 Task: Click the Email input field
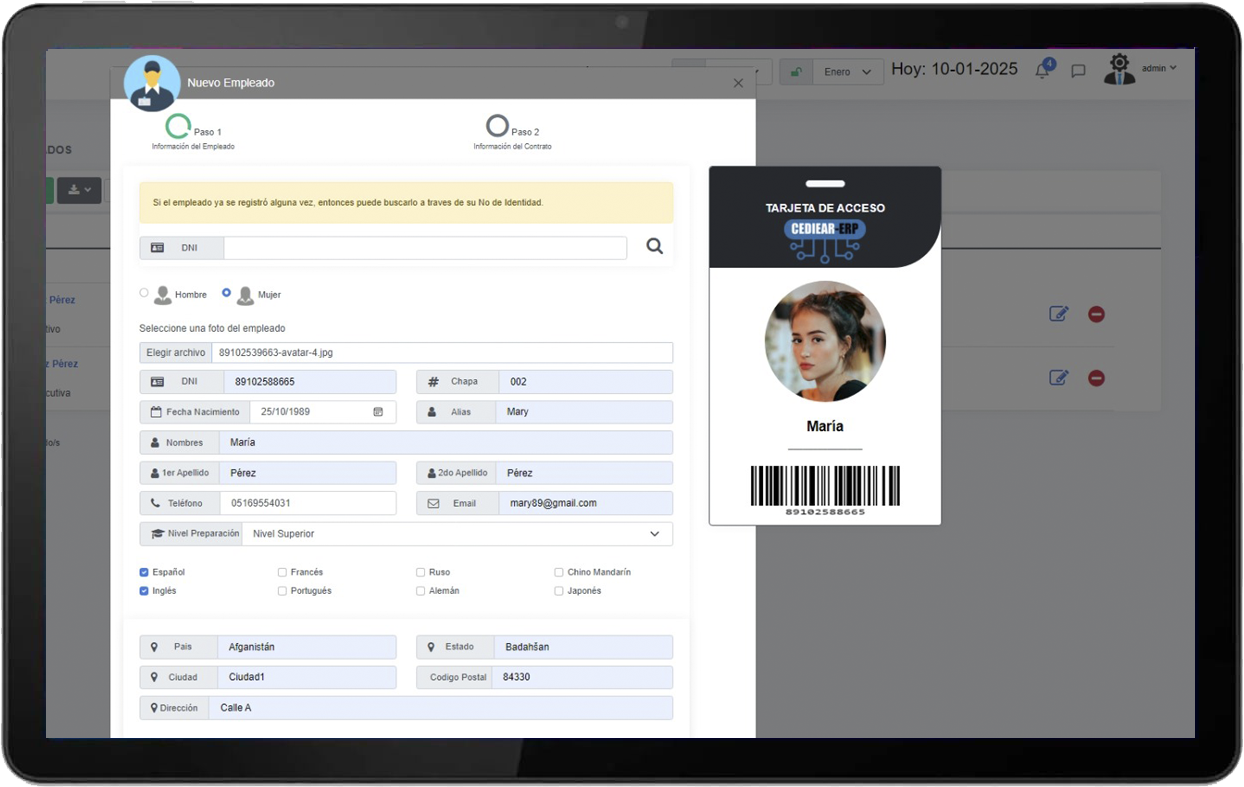pyautogui.click(x=584, y=503)
